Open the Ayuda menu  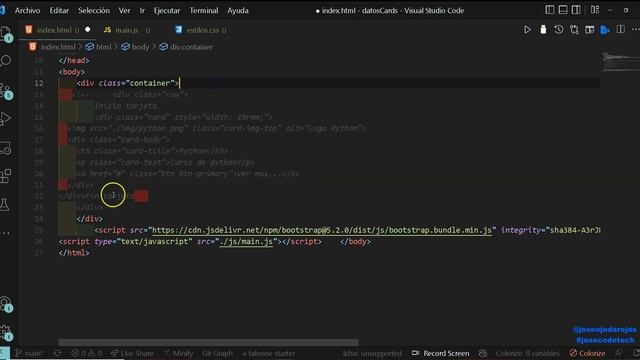point(238,11)
